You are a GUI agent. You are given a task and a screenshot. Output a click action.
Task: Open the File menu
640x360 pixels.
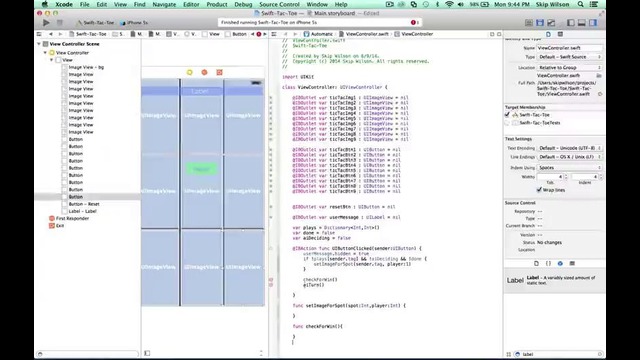point(84,4)
